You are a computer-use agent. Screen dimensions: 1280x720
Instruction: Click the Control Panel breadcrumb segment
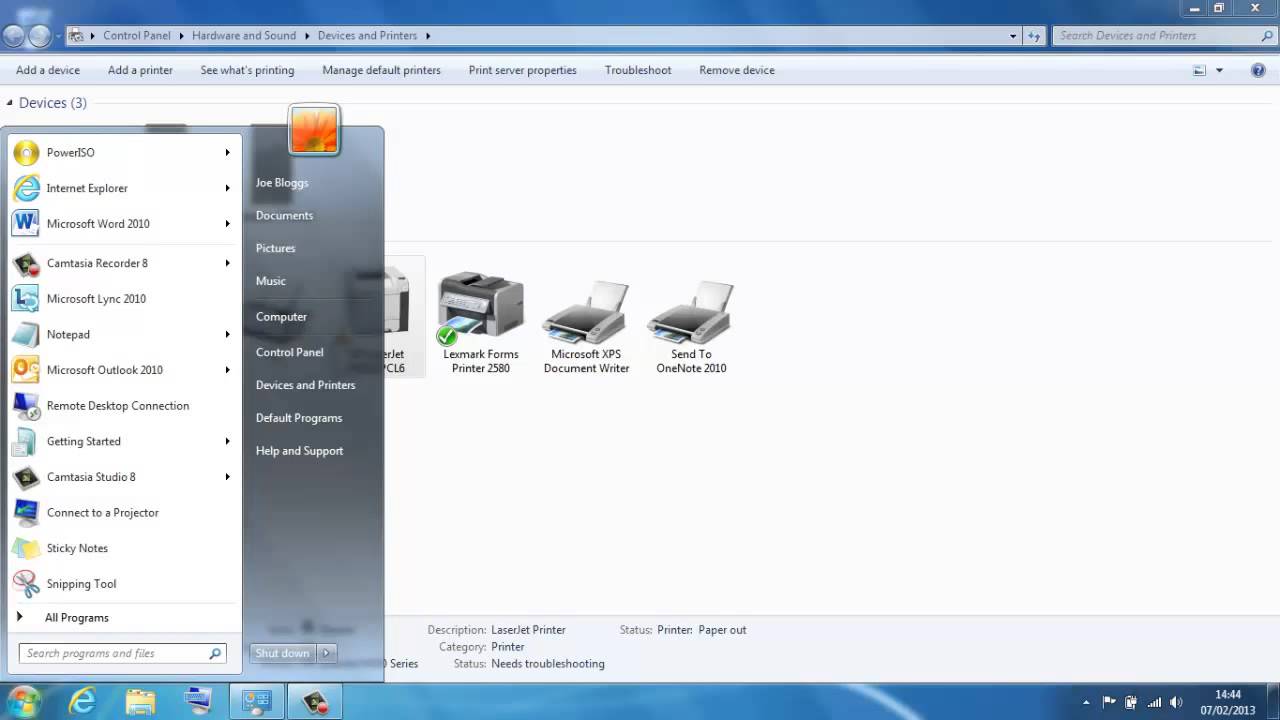[x=136, y=36]
